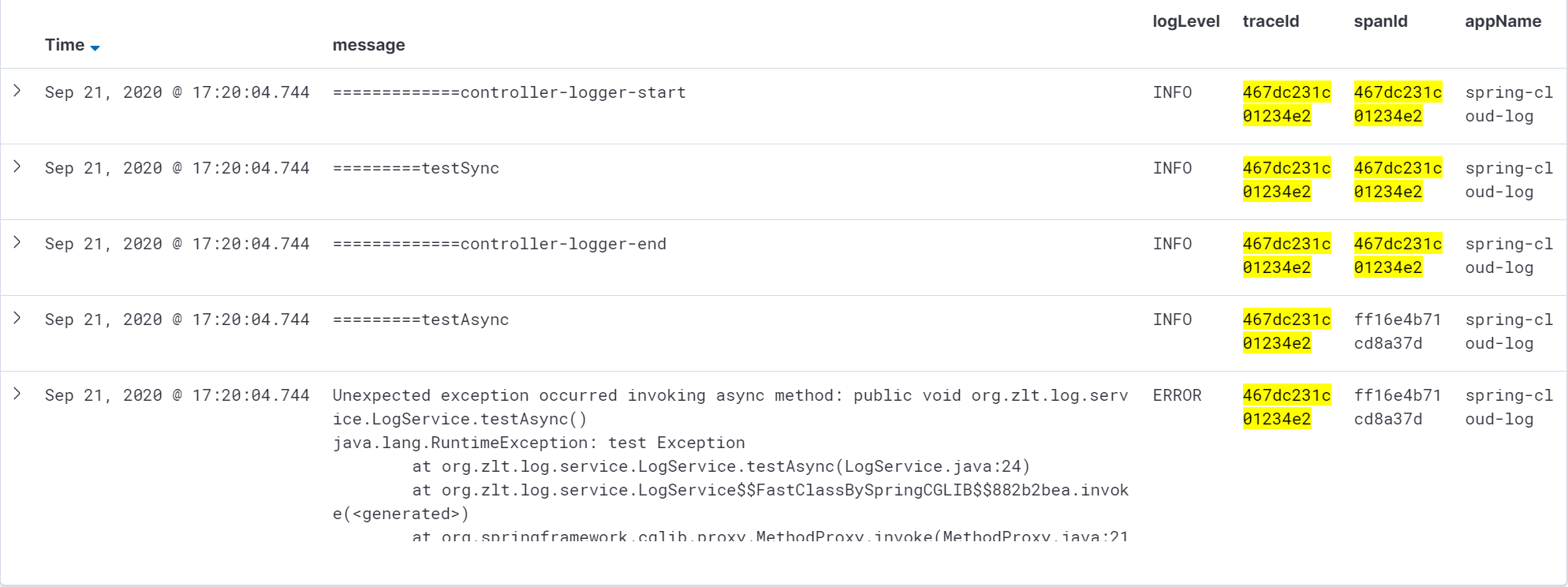
Task: Click spanId ff16e4b71cd8a37d in testAsync row
Action: (x=1397, y=331)
